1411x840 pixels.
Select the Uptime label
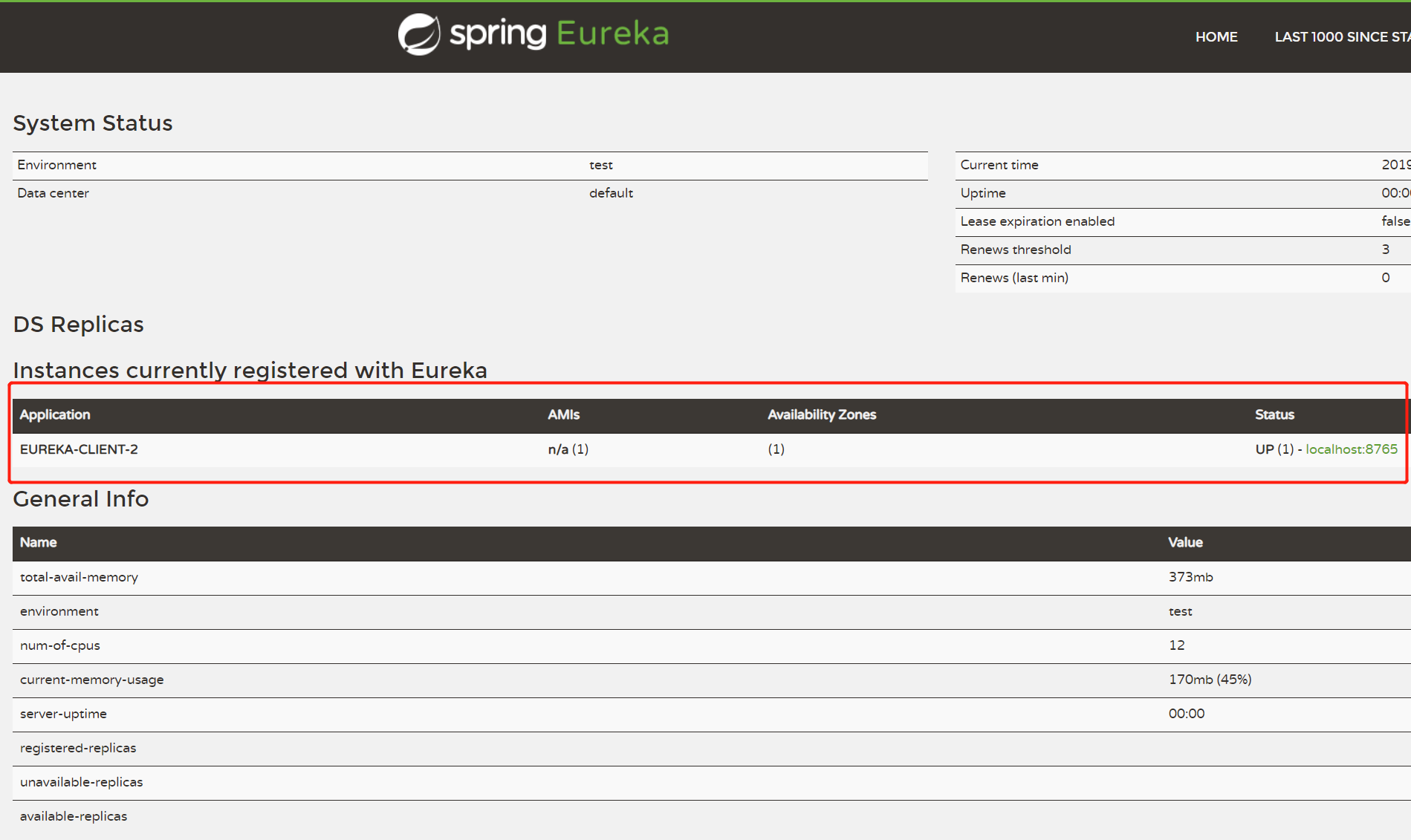tap(983, 193)
